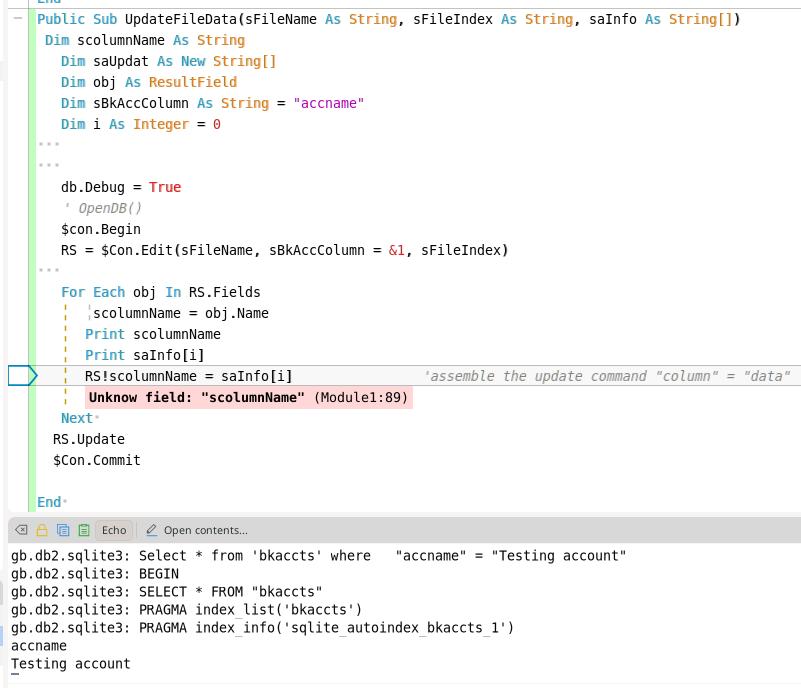Click the current line arrow marker
Image resolution: width=801 pixels, height=688 pixels.
pyautogui.click(x=22, y=376)
